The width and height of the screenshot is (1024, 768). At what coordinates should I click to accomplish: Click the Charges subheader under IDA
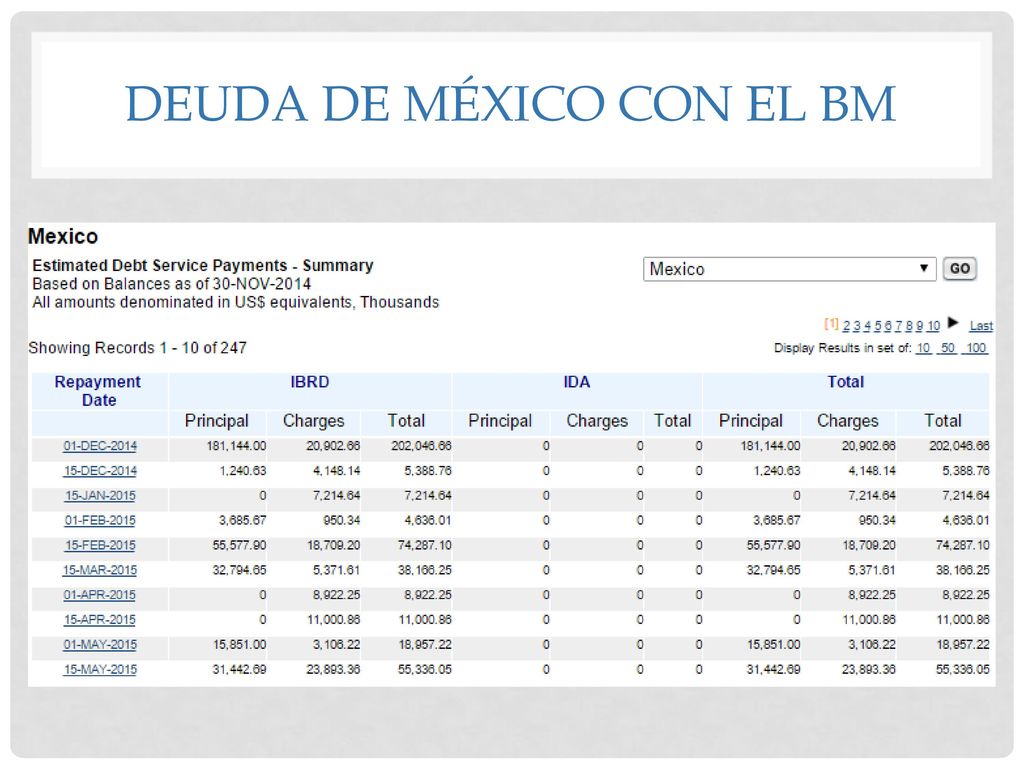597,421
